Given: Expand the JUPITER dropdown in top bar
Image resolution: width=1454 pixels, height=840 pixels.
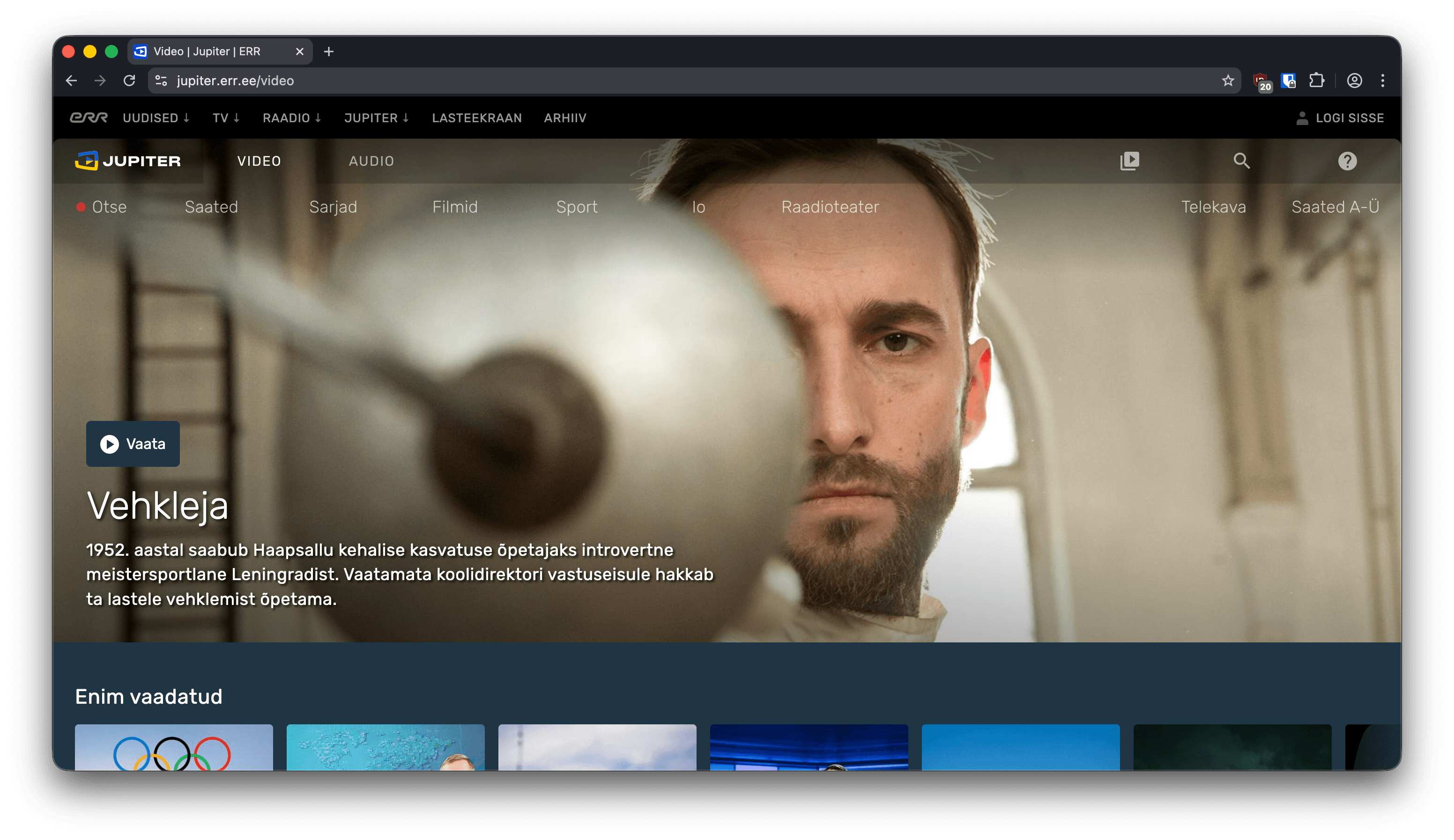Looking at the screenshot, I should pyautogui.click(x=376, y=118).
